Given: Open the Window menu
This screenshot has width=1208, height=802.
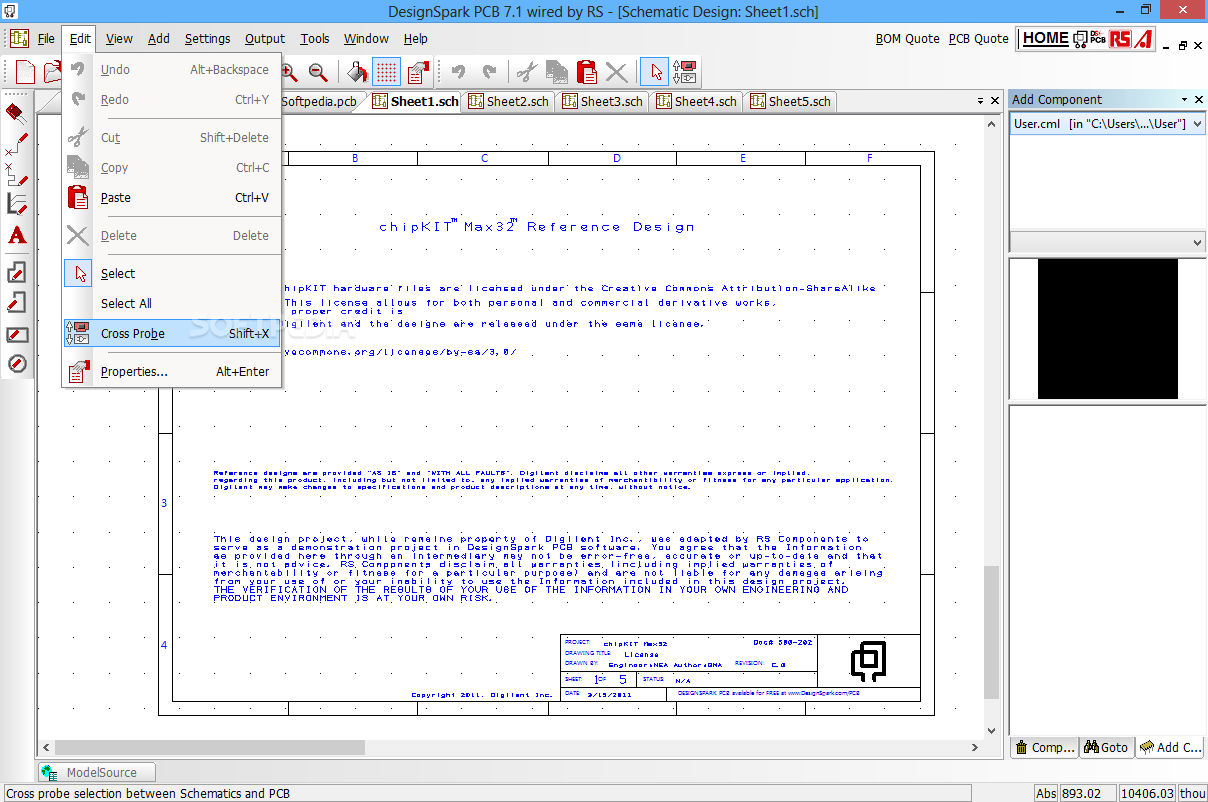Looking at the screenshot, I should [x=366, y=39].
